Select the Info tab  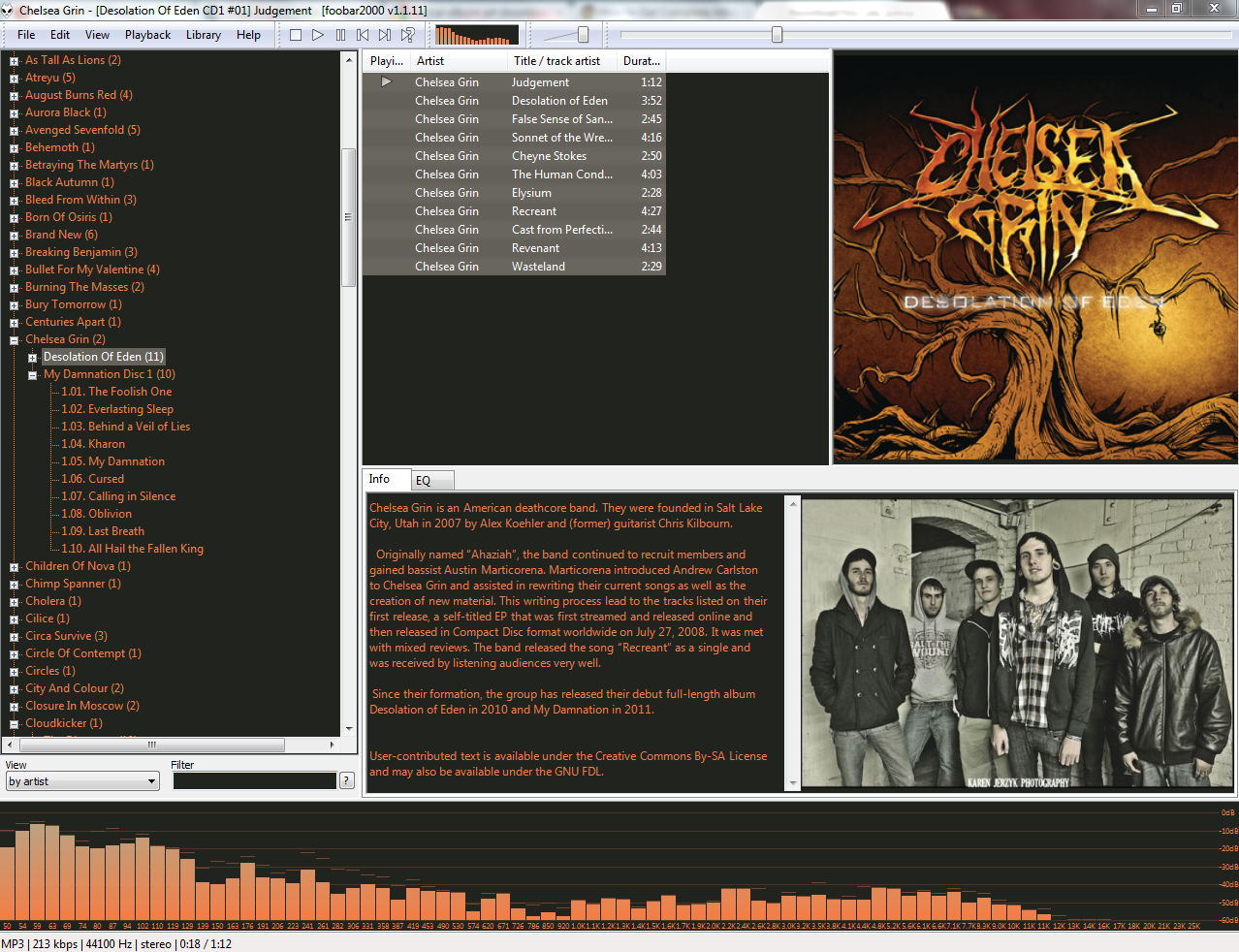pos(387,479)
